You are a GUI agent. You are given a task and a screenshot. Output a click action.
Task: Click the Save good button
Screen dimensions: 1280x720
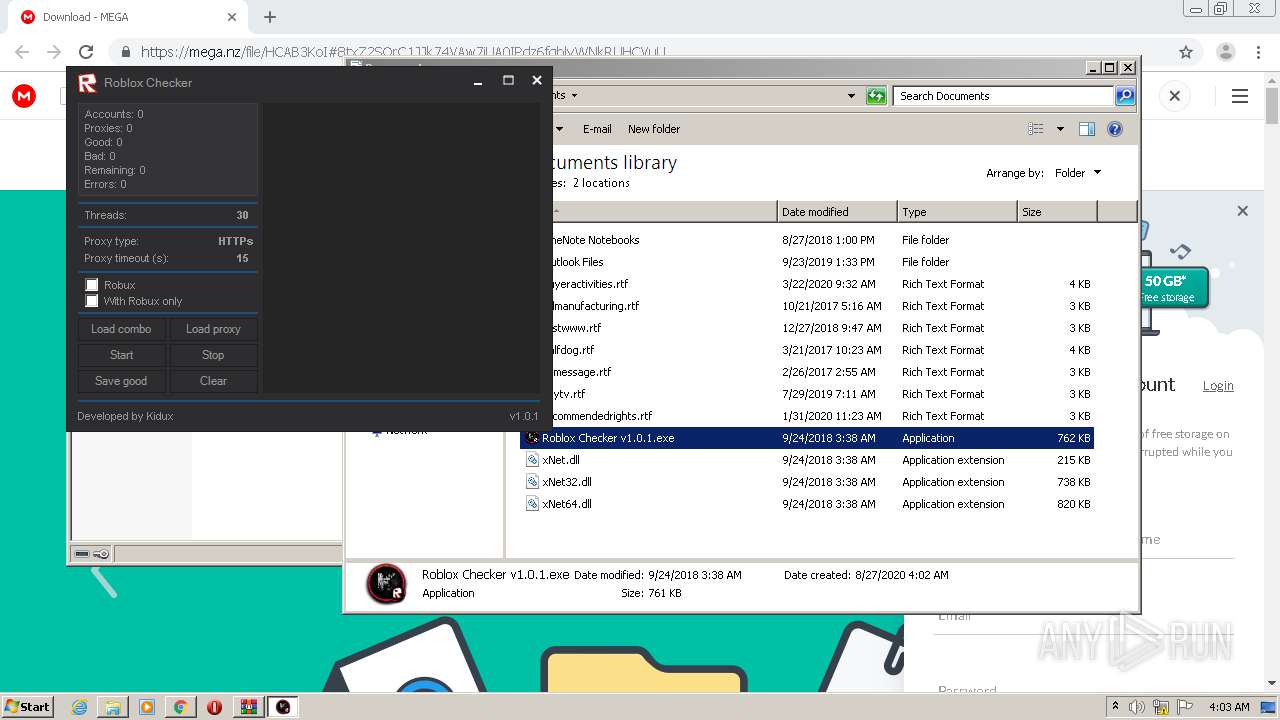[x=121, y=381]
